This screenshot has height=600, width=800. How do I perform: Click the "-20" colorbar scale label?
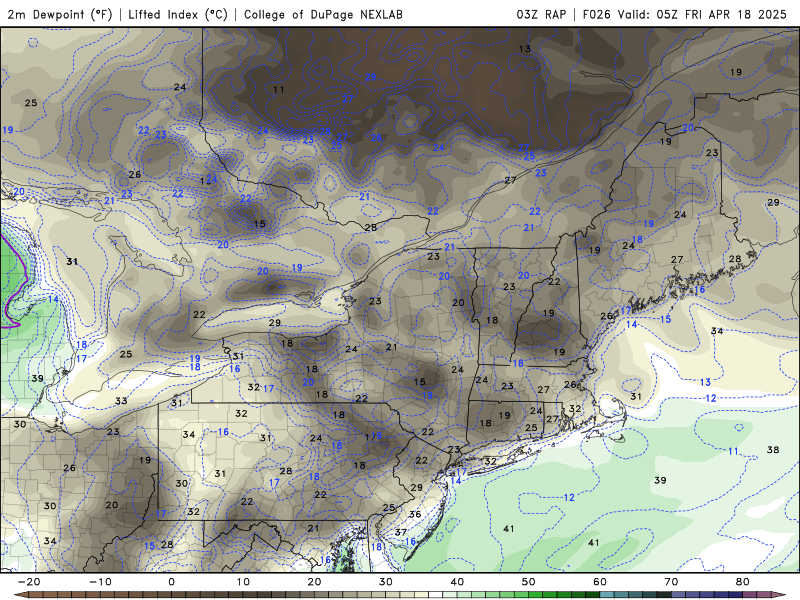pos(29,582)
